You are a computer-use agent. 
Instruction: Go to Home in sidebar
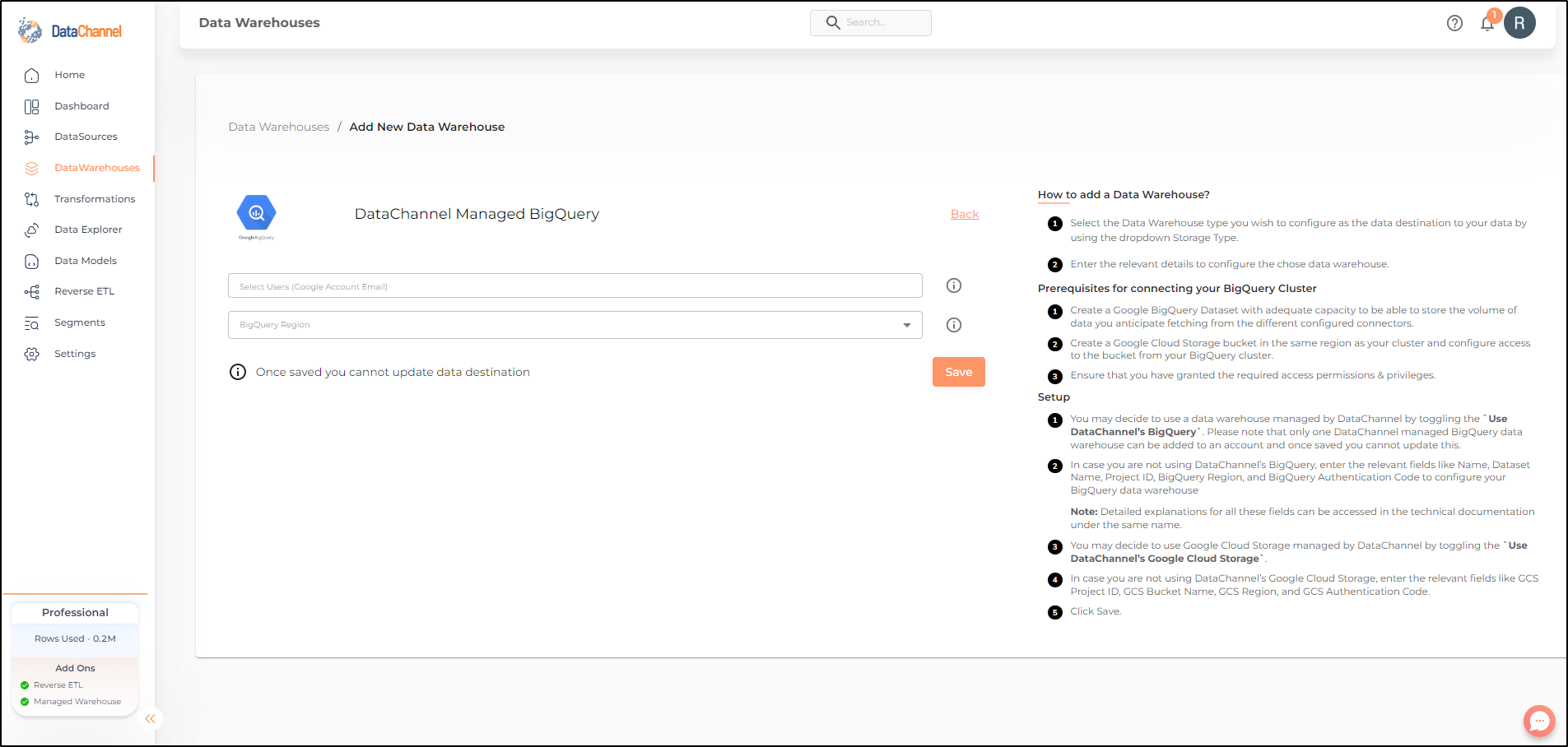pos(69,75)
